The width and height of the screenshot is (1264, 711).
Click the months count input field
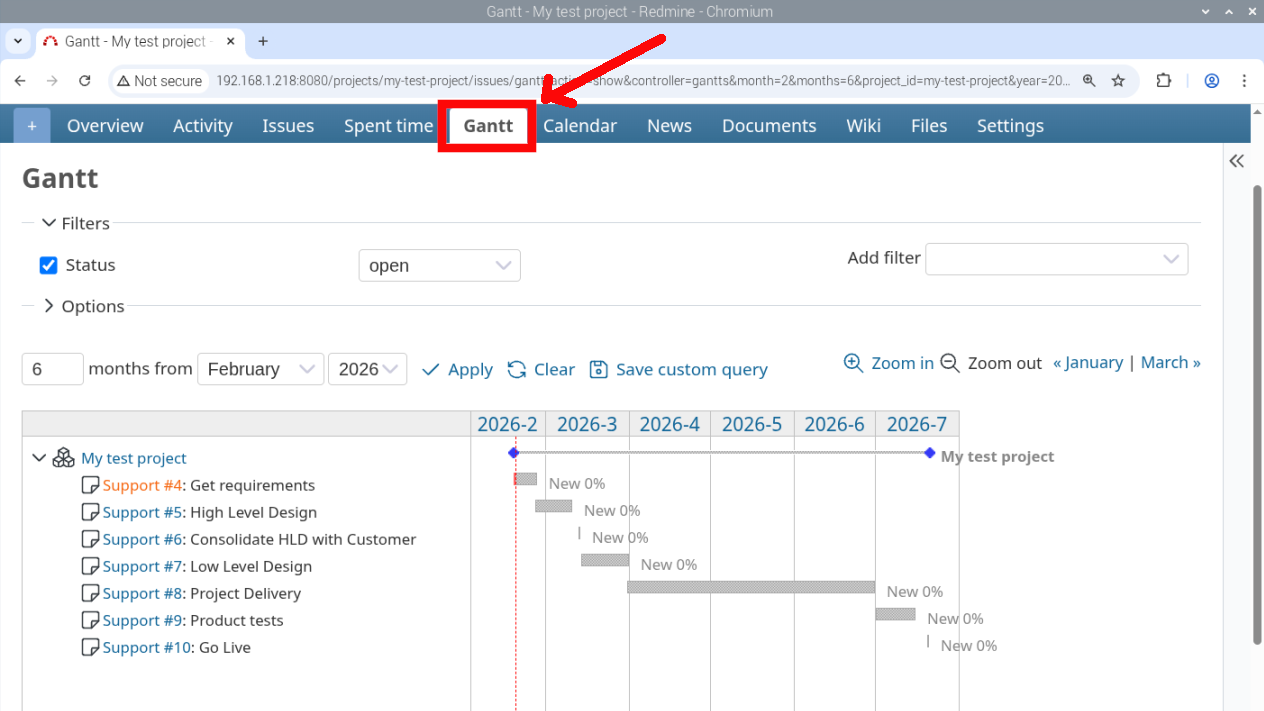pos(52,369)
